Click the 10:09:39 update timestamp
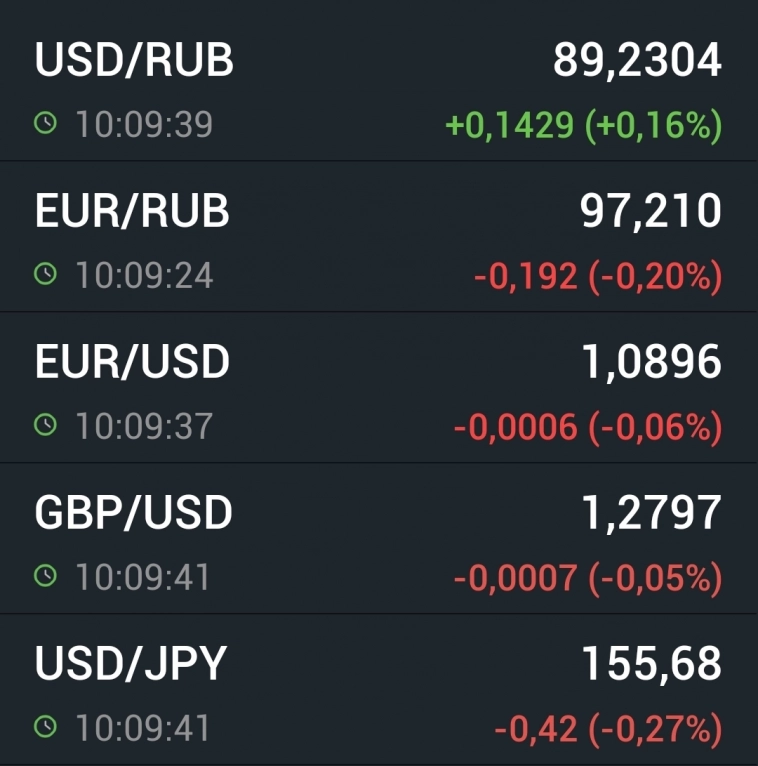Image resolution: width=758 pixels, height=766 pixels. (144, 125)
